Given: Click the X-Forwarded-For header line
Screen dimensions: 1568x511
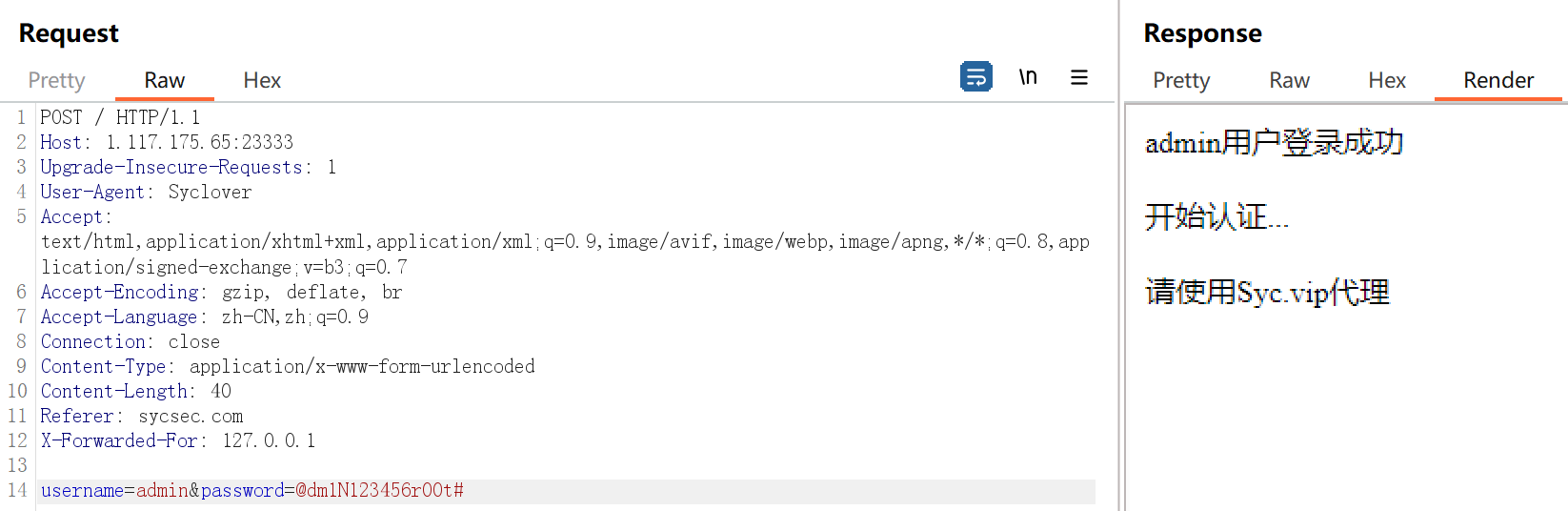Looking at the screenshot, I should [x=177, y=440].
